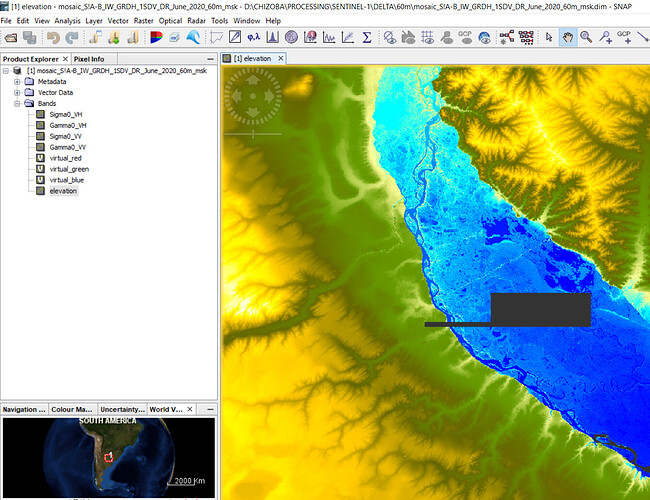The image size is (650, 500).
Task: Select the Draw Line tool
Action: (643, 37)
